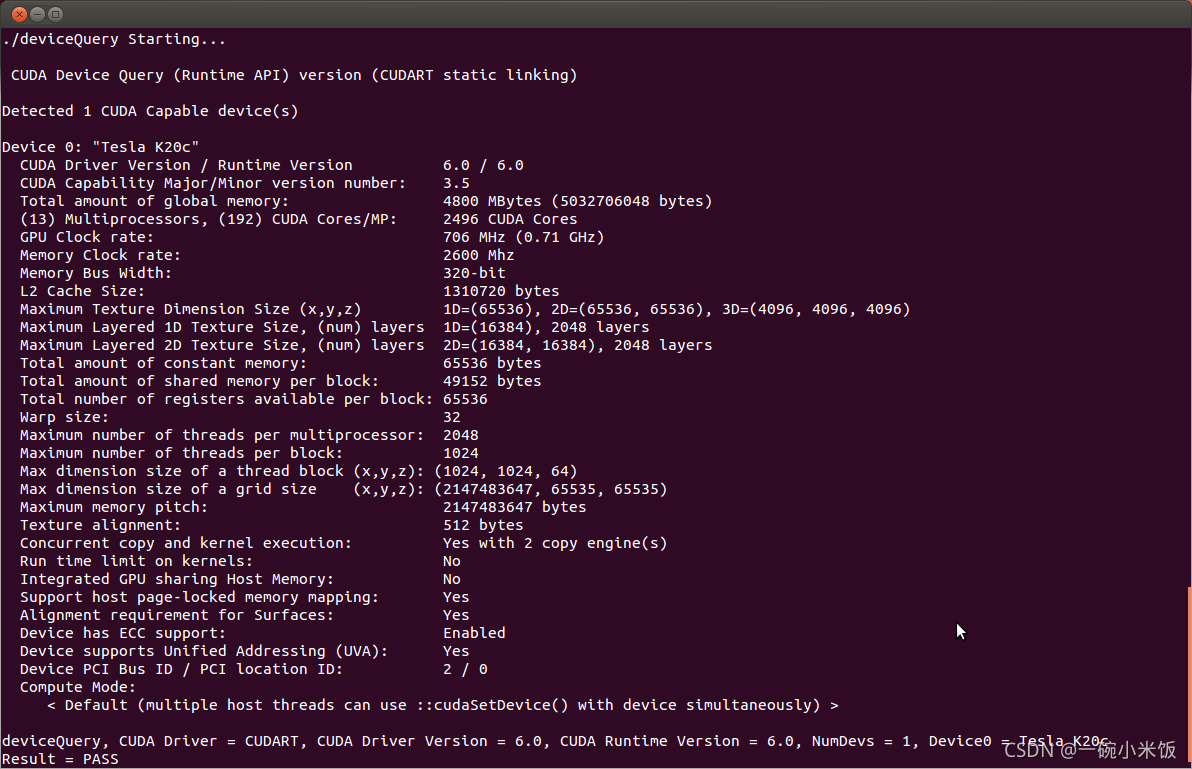Click the "Compute Mode:" label
The width and height of the screenshot is (1192, 769).
[78, 687]
